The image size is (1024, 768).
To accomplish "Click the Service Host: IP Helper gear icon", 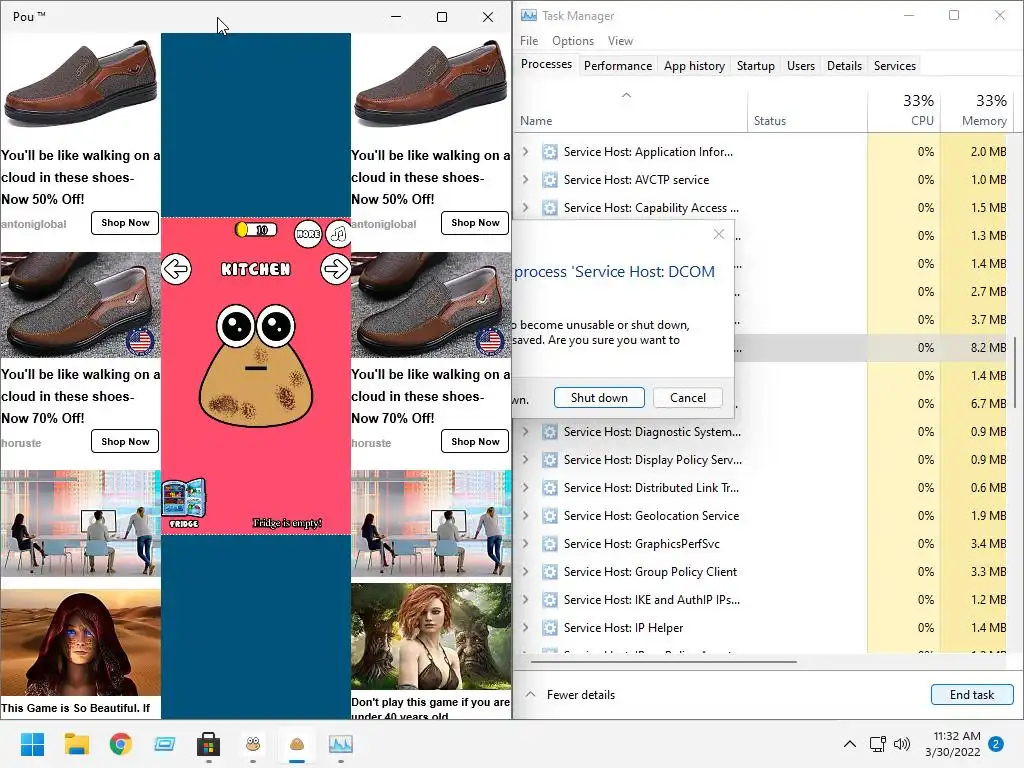I will point(550,628).
